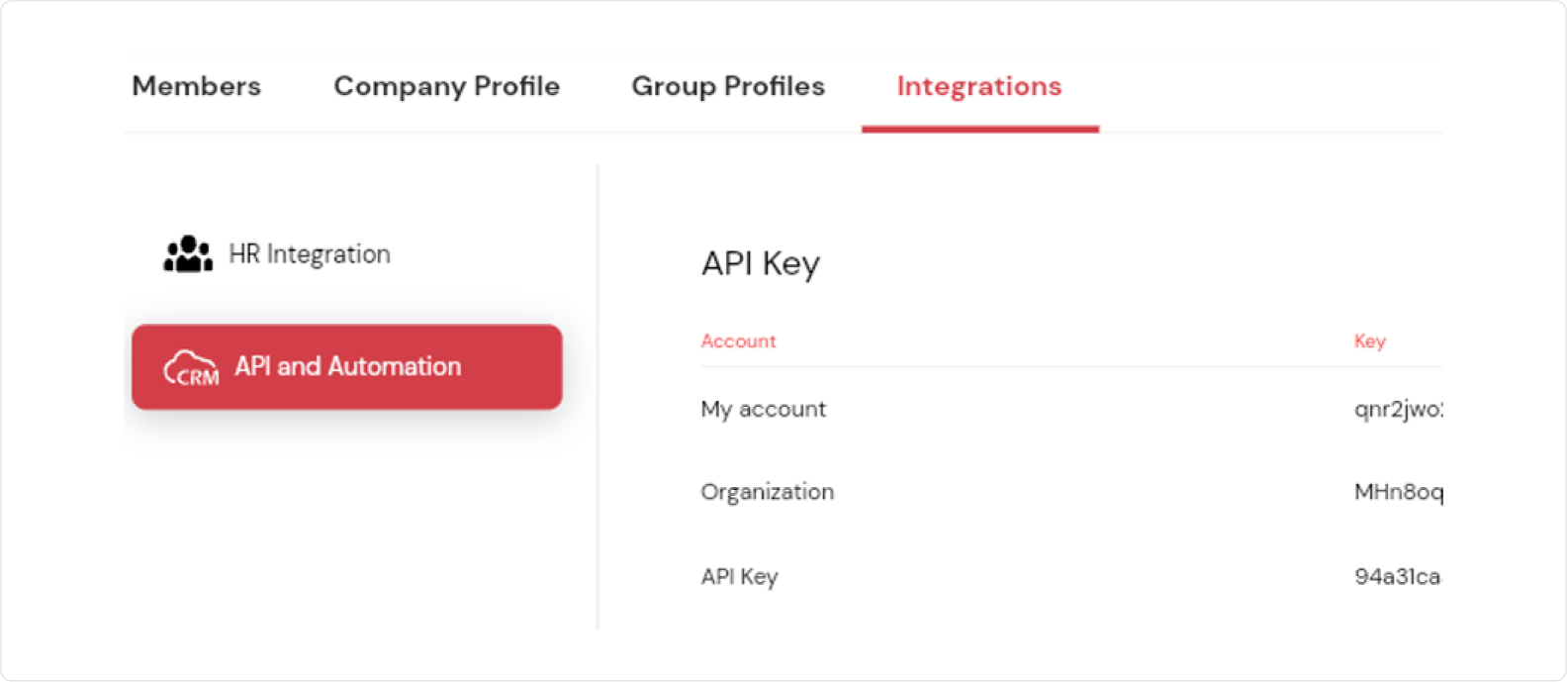
Task: Select the Integrations tab
Action: [x=978, y=86]
